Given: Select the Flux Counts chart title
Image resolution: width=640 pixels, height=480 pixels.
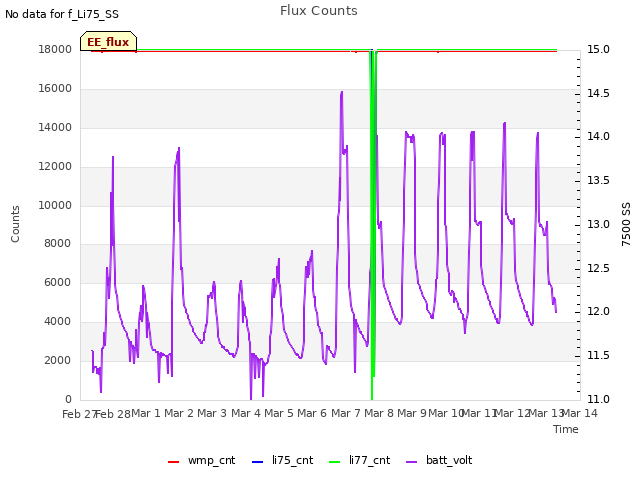Looking at the screenshot, I should [319, 11].
